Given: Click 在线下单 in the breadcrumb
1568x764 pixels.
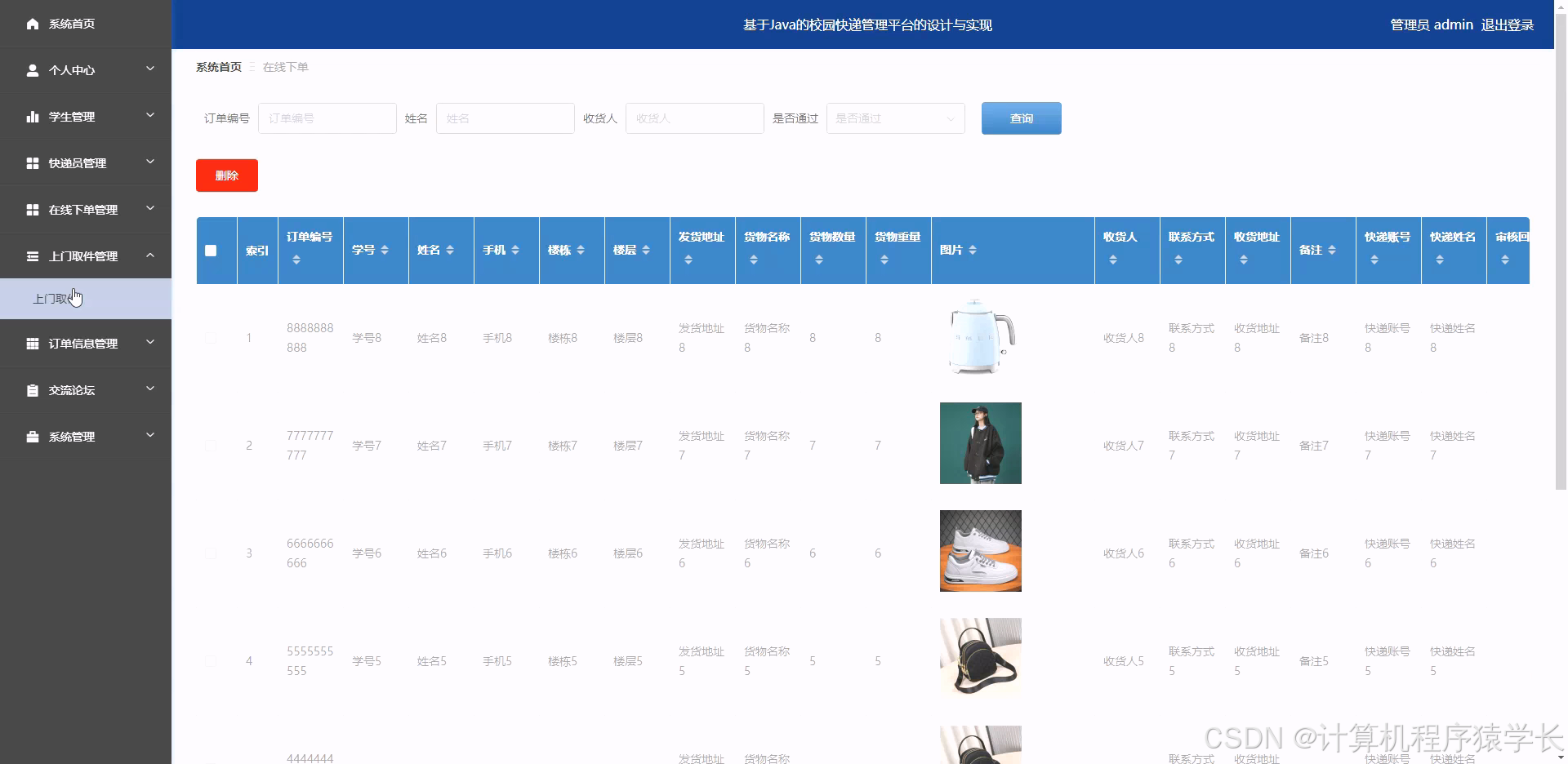Looking at the screenshot, I should 286,67.
